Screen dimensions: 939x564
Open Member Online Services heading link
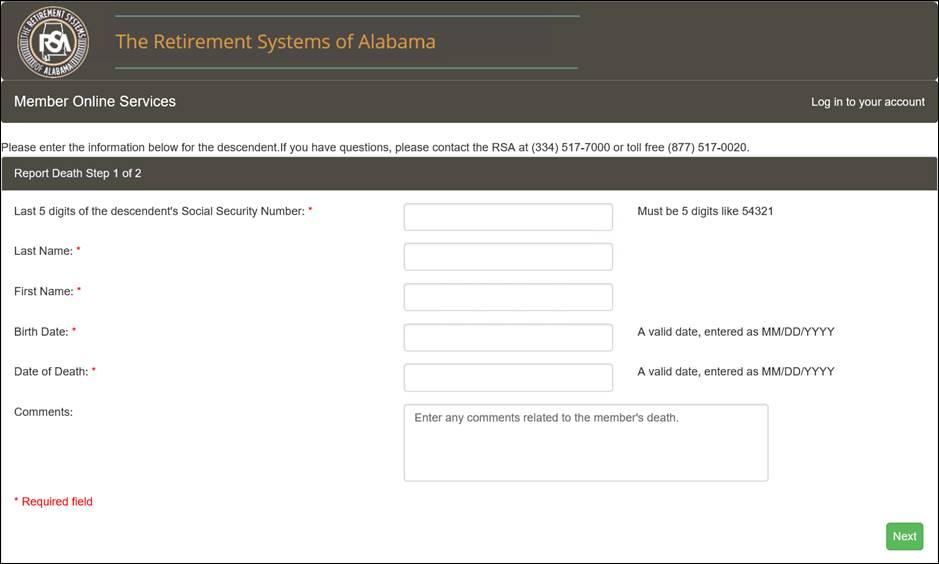tap(95, 101)
